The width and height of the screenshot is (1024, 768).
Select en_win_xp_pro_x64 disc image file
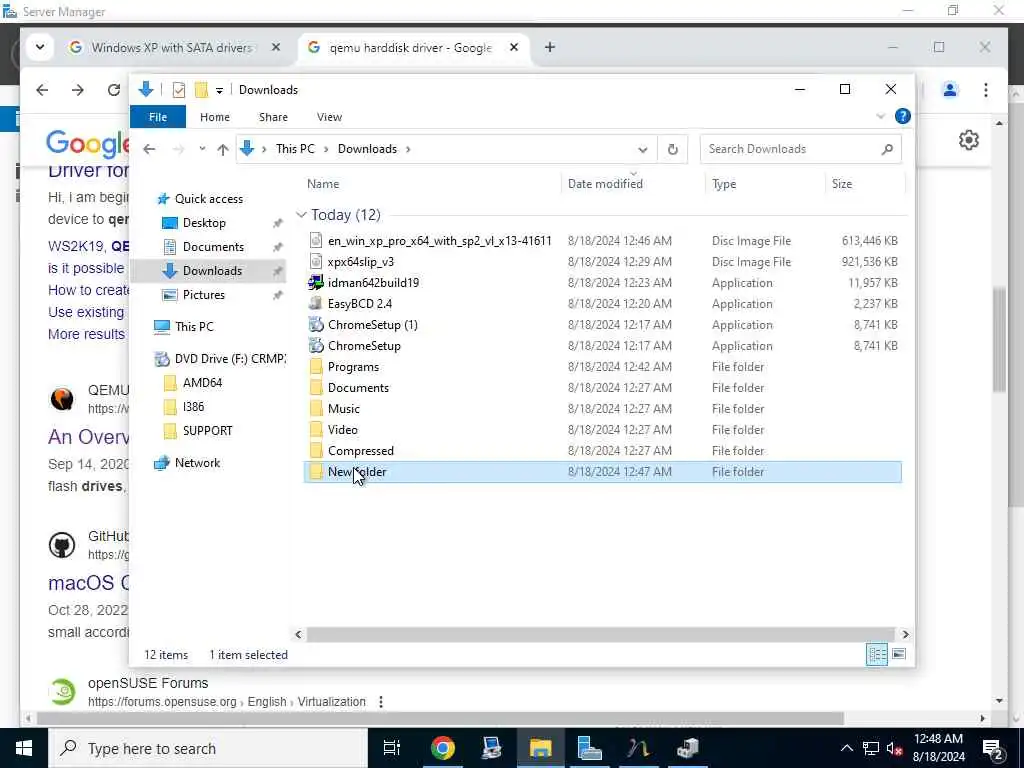pos(439,241)
